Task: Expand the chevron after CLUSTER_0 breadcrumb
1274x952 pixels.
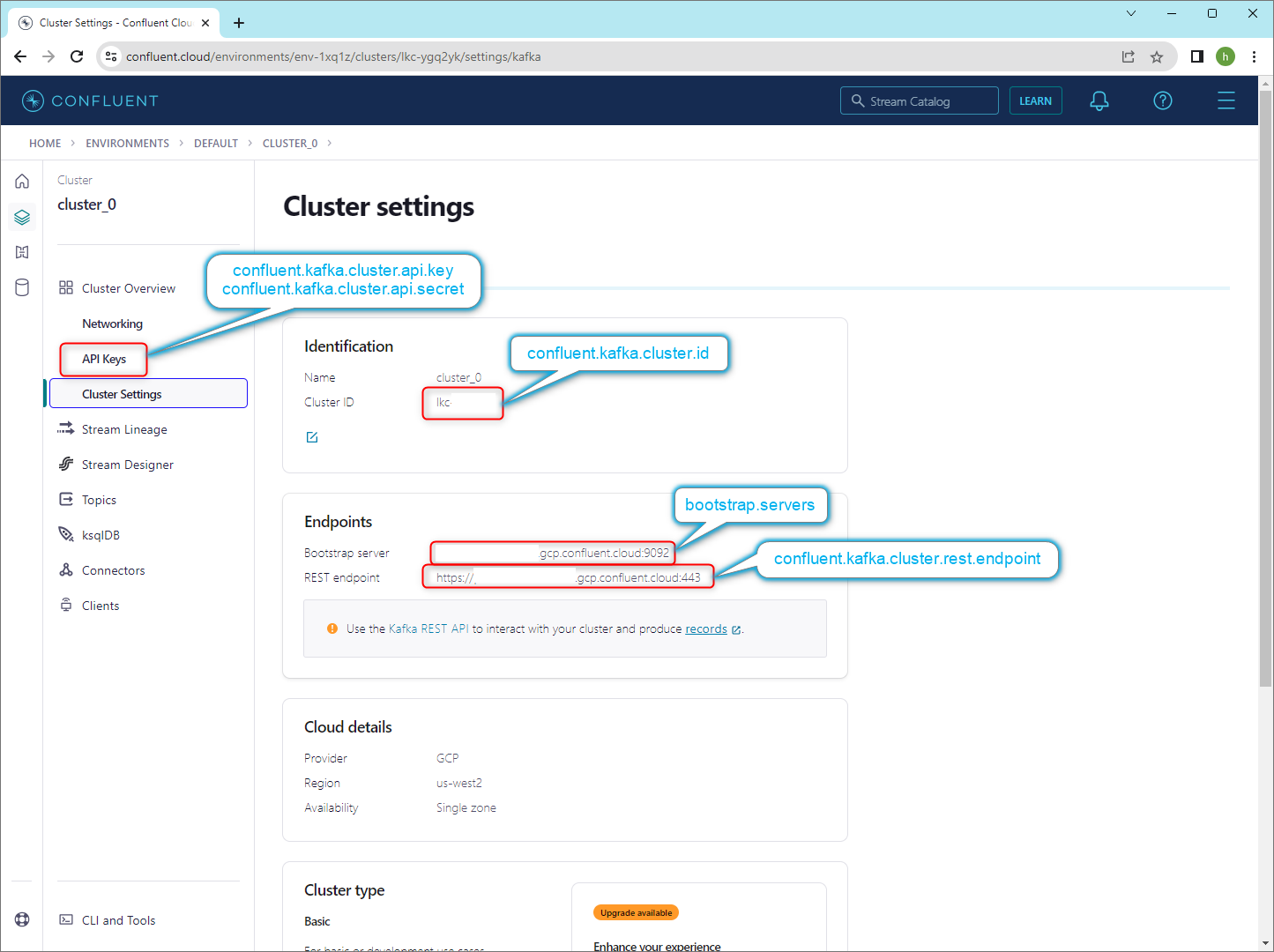Action: tap(330, 143)
